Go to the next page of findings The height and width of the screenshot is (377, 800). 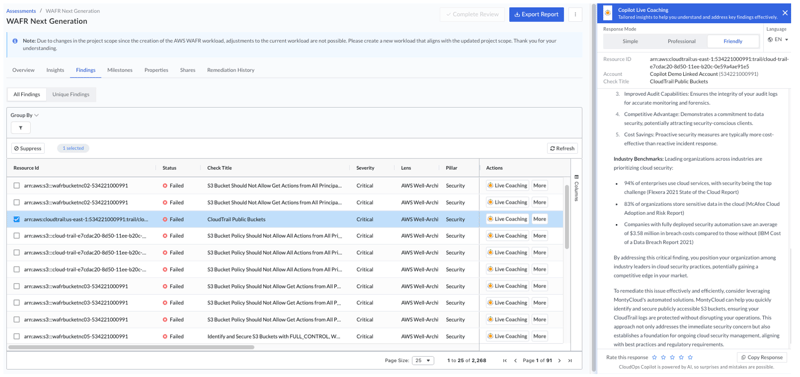(x=559, y=360)
